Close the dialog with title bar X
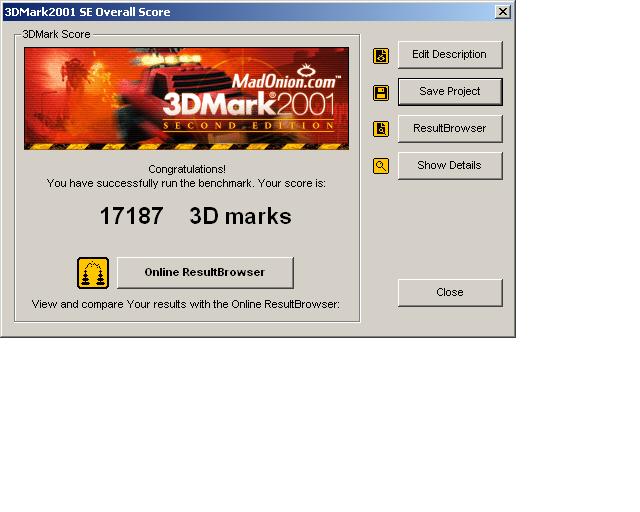Screen dimensions: 640x512 502,12
